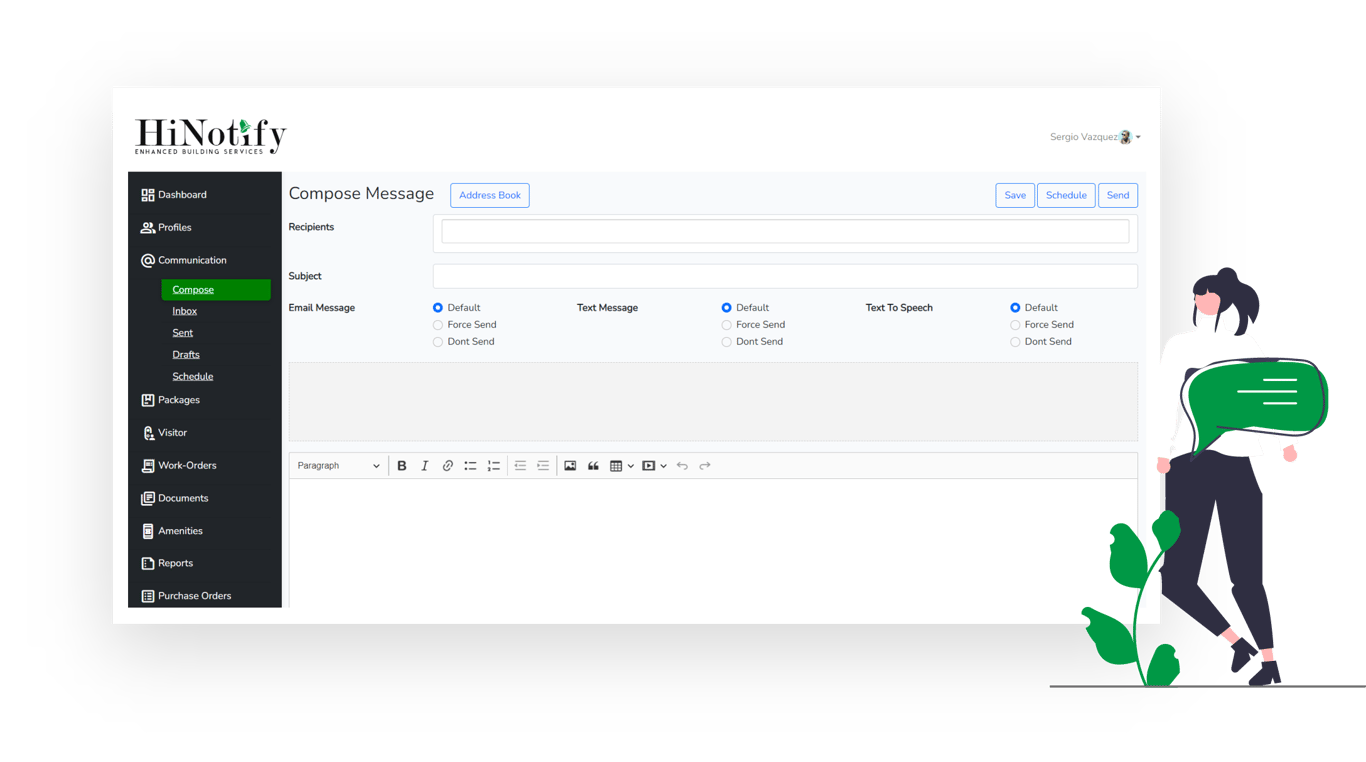Select Force Send for Text Message
This screenshot has width=1366, height=762.
tap(727, 325)
